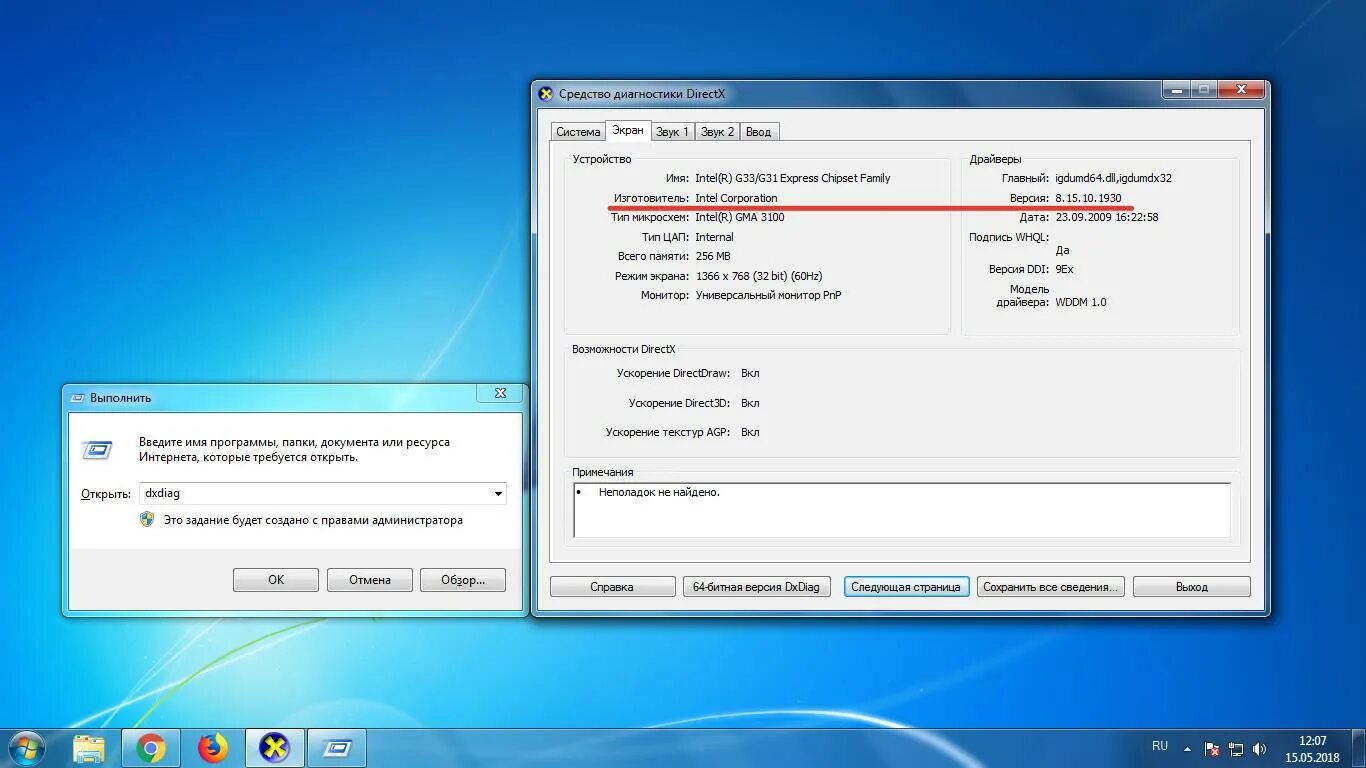1366x768 pixels.
Task: Switch to the Run dialog taskbar icon
Action: 336,748
